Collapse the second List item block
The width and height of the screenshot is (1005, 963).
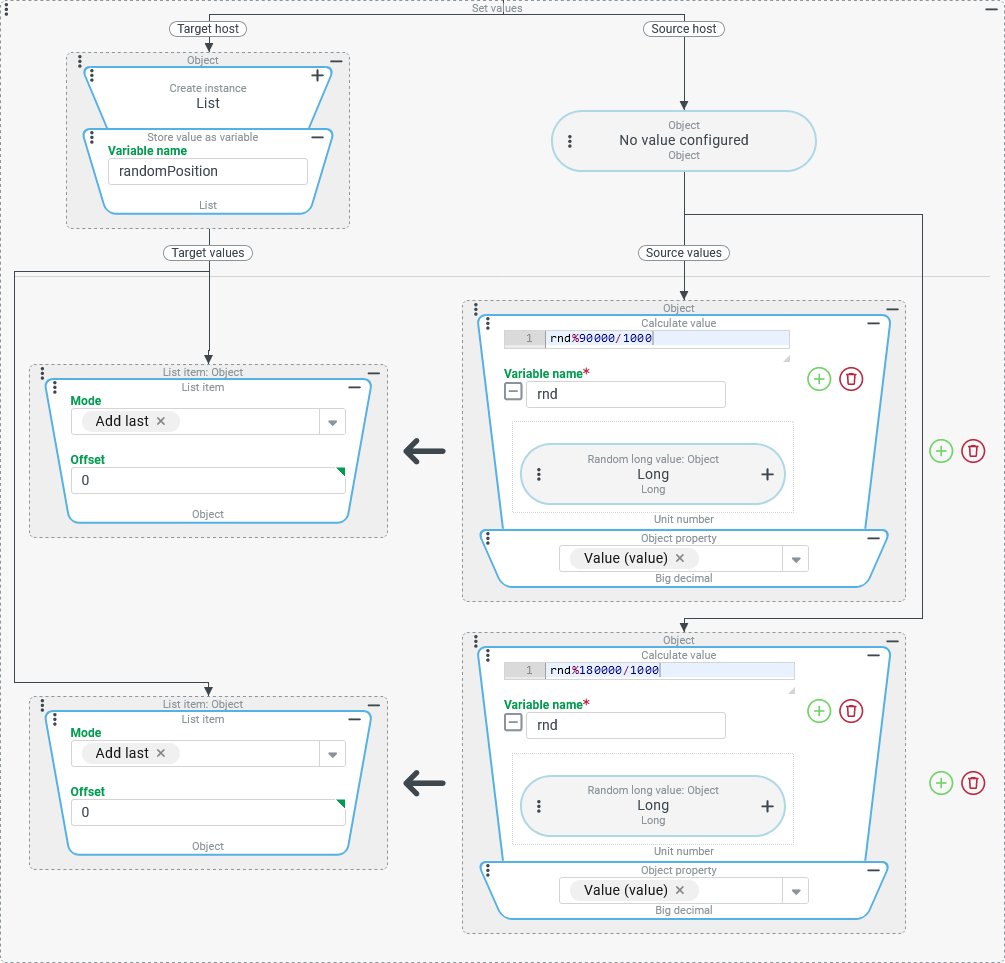354,719
